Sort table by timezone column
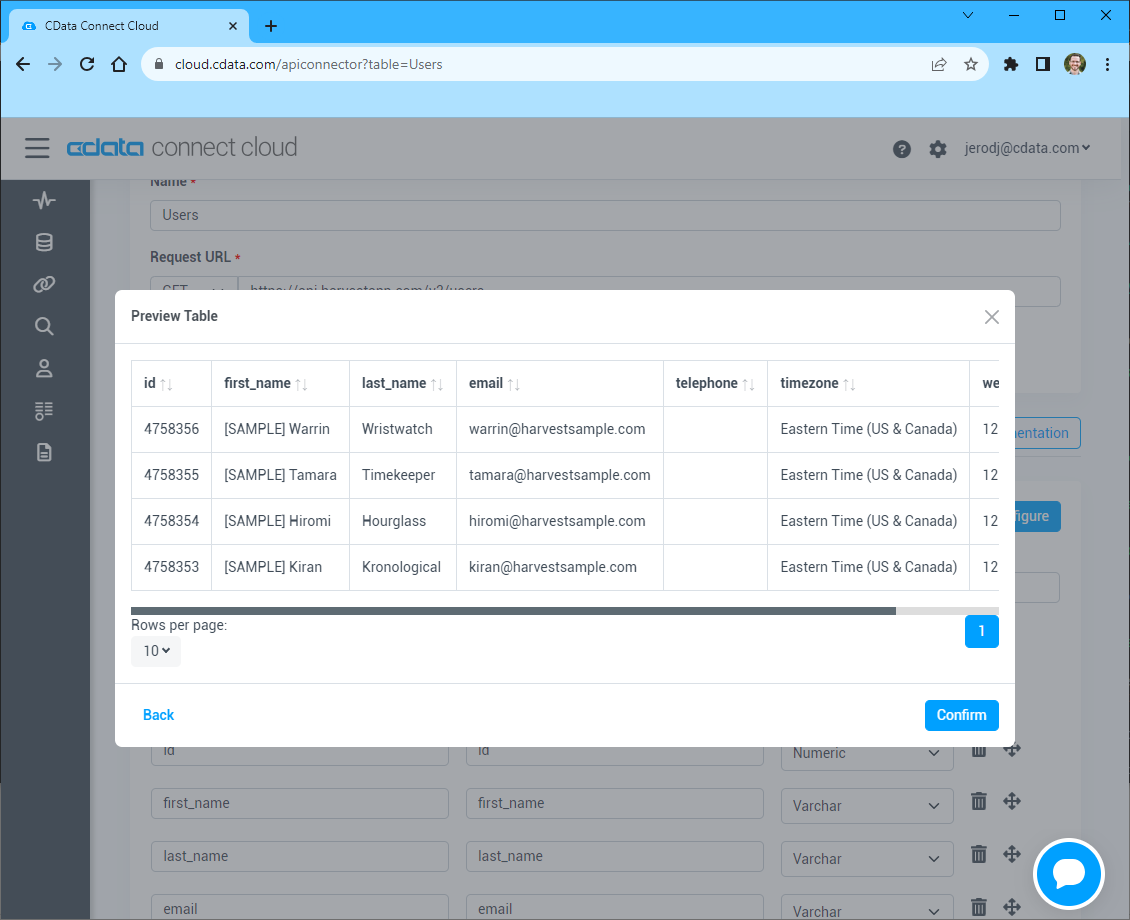This screenshot has height=920, width=1130. coord(849,384)
